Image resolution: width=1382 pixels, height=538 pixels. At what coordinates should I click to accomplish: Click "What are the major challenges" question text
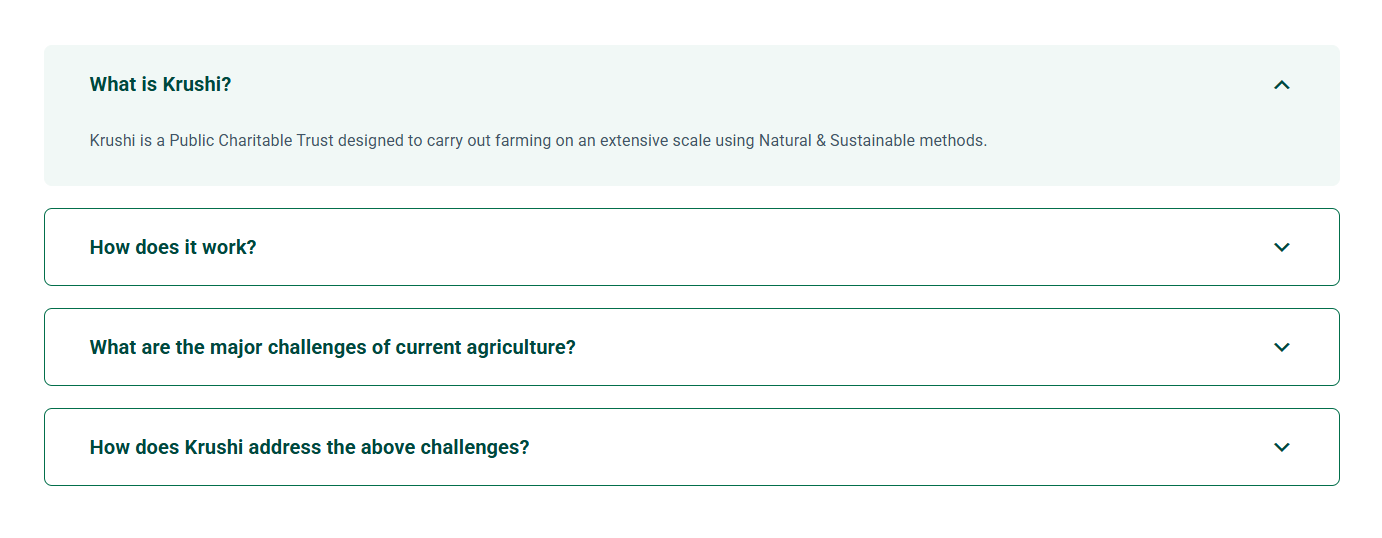pyautogui.click(x=332, y=347)
